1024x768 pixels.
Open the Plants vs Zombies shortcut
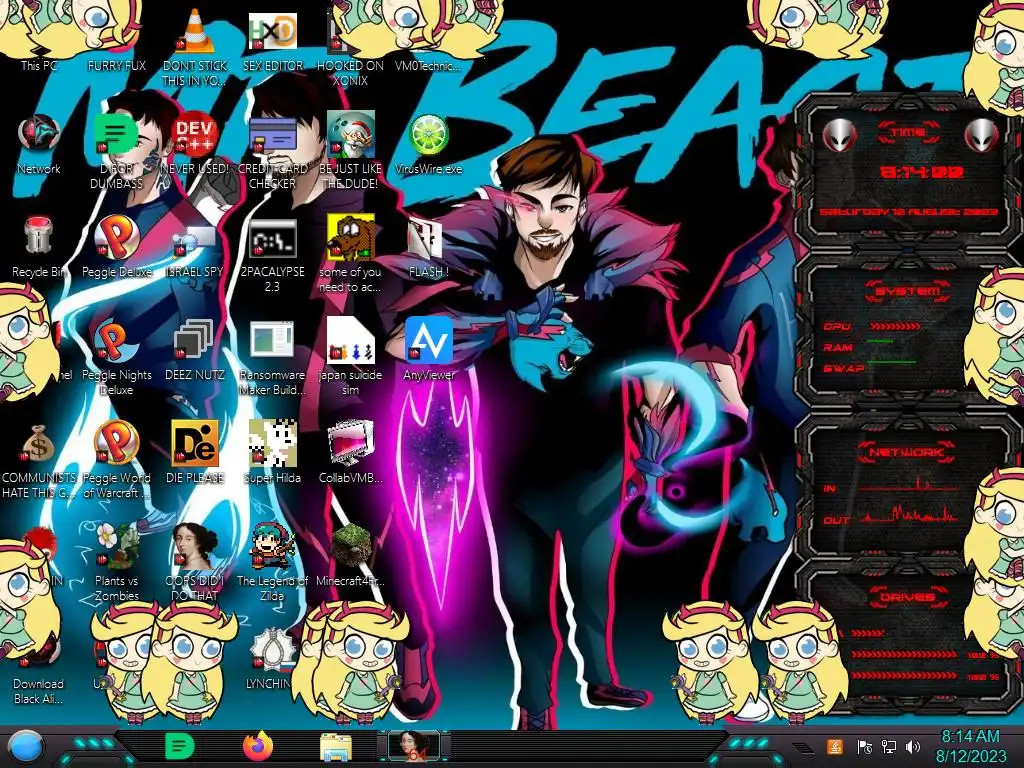[116, 562]
